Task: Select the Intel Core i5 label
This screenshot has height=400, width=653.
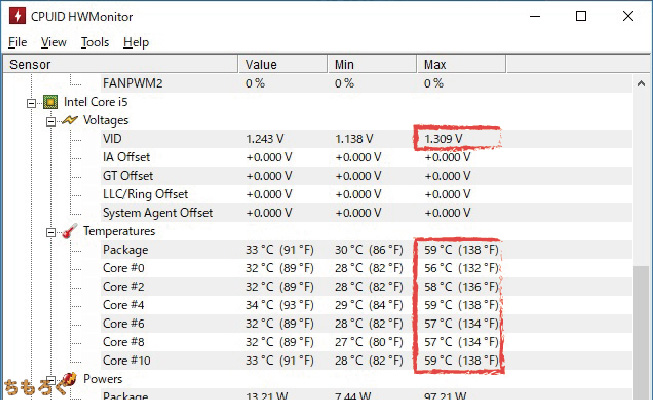Action: 96,102
